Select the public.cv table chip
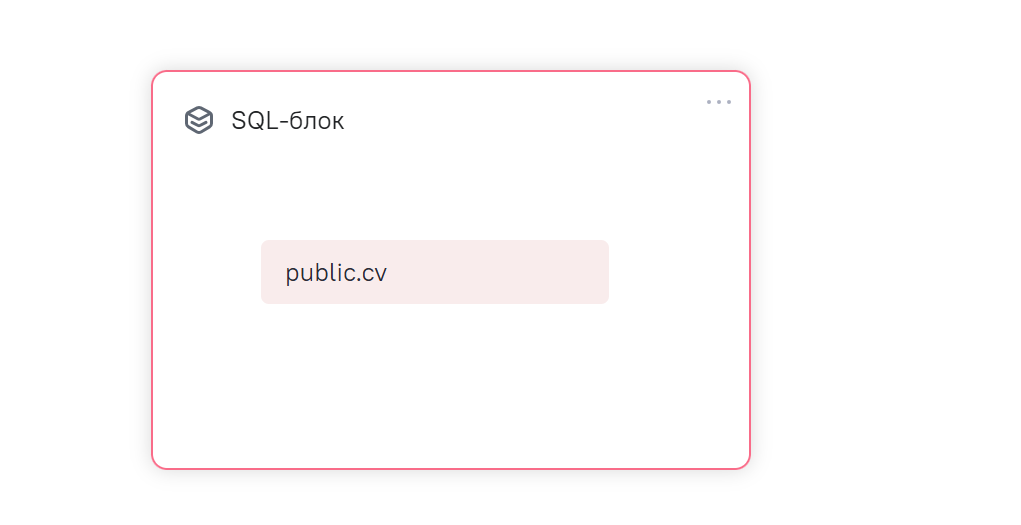This screenshot has height=525, width=1021. tap(434, 272)
